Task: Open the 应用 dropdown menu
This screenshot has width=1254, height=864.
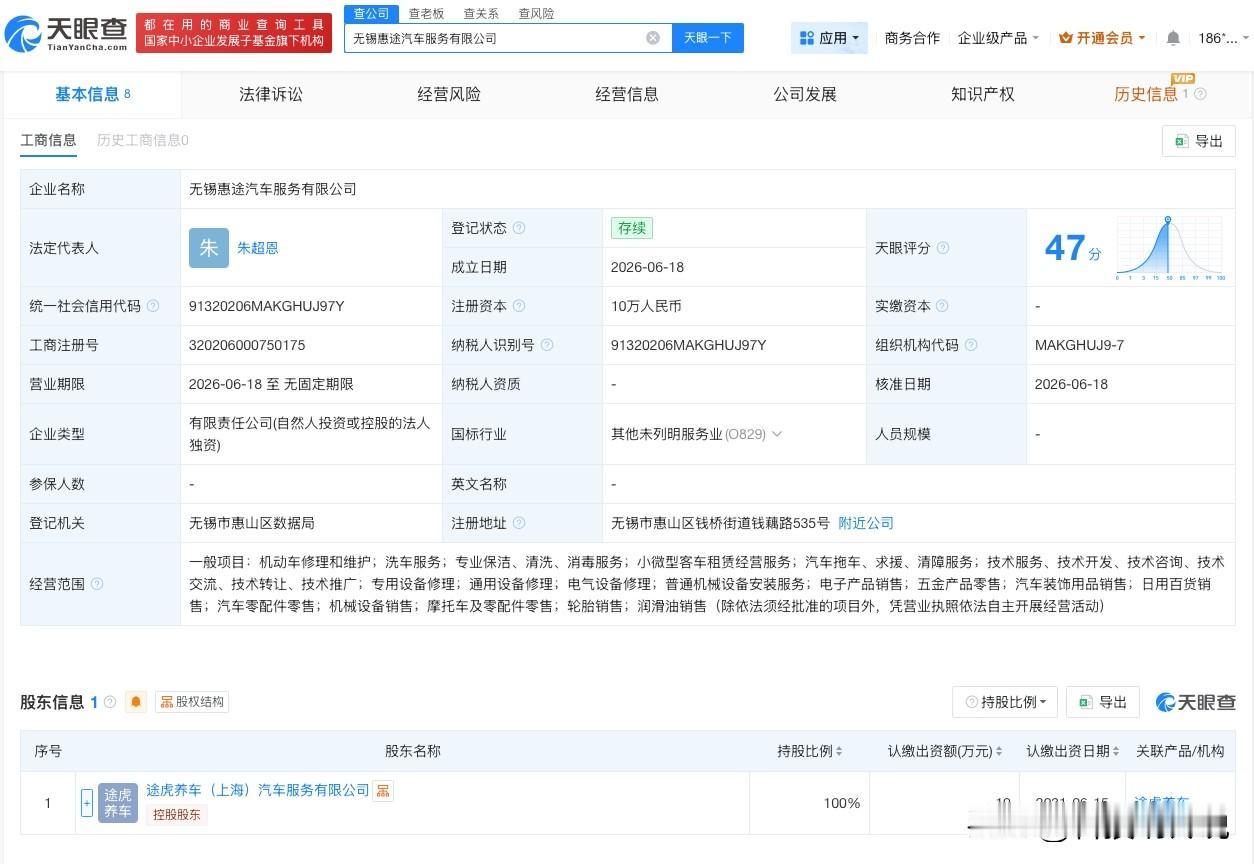Action: 829,38
